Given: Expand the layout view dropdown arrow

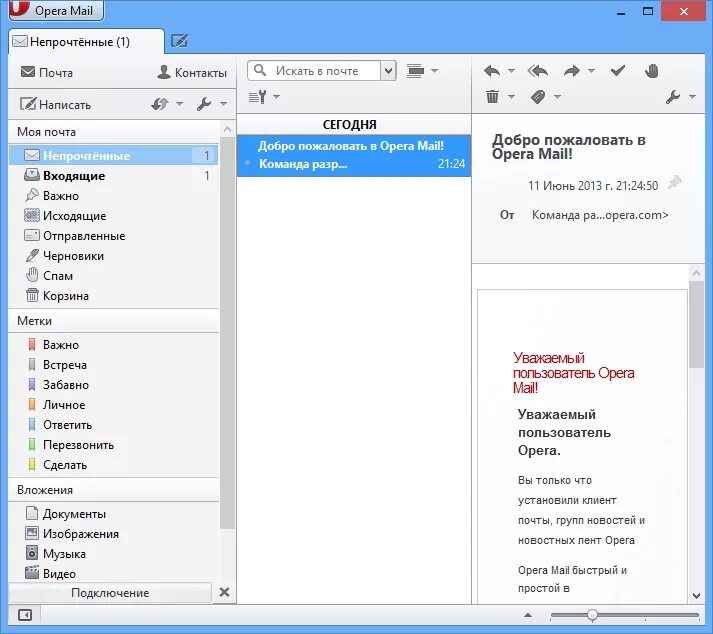Looking at the screenshot, I should coord(434,71).
